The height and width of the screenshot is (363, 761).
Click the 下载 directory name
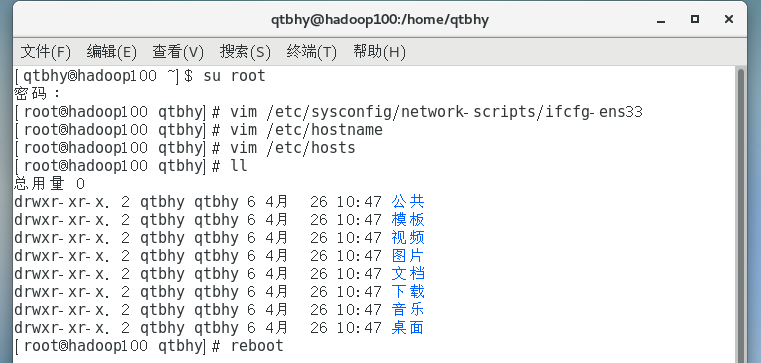click(x=408, y=292)
